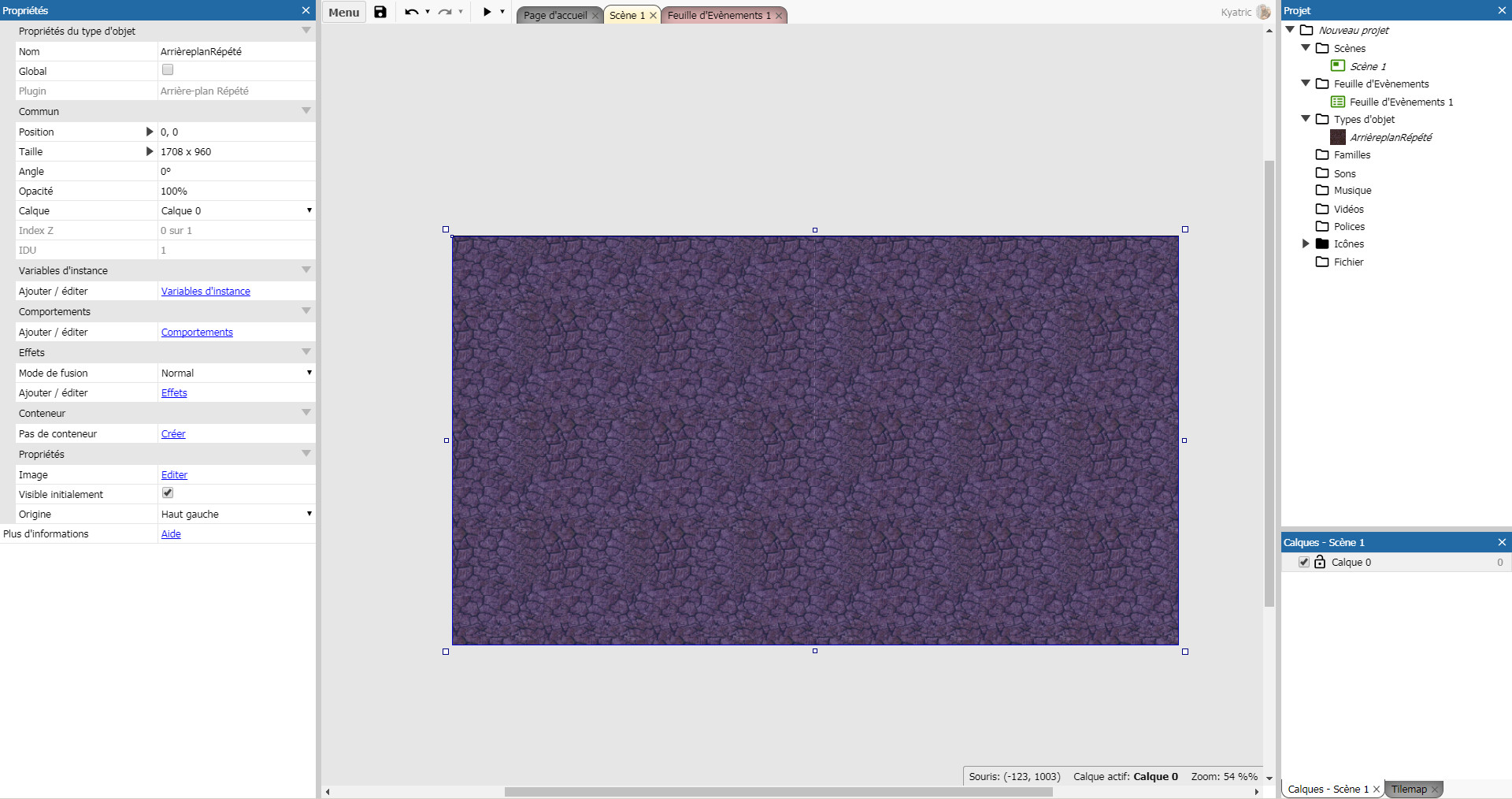This screenshot has height=799, width=1512.
Task: Click the undo arrow icon
Action: click(x=411, y=12)
